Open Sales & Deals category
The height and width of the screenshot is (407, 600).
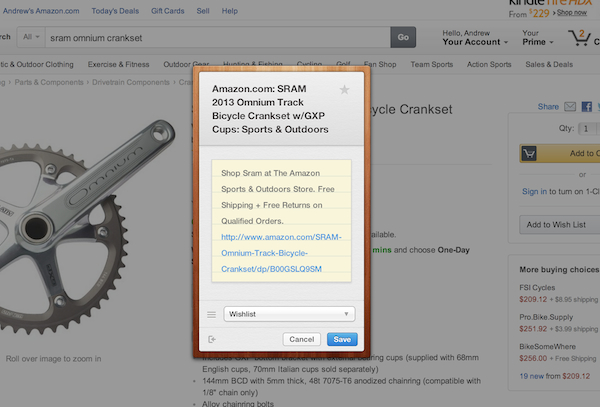pos(549,64)
